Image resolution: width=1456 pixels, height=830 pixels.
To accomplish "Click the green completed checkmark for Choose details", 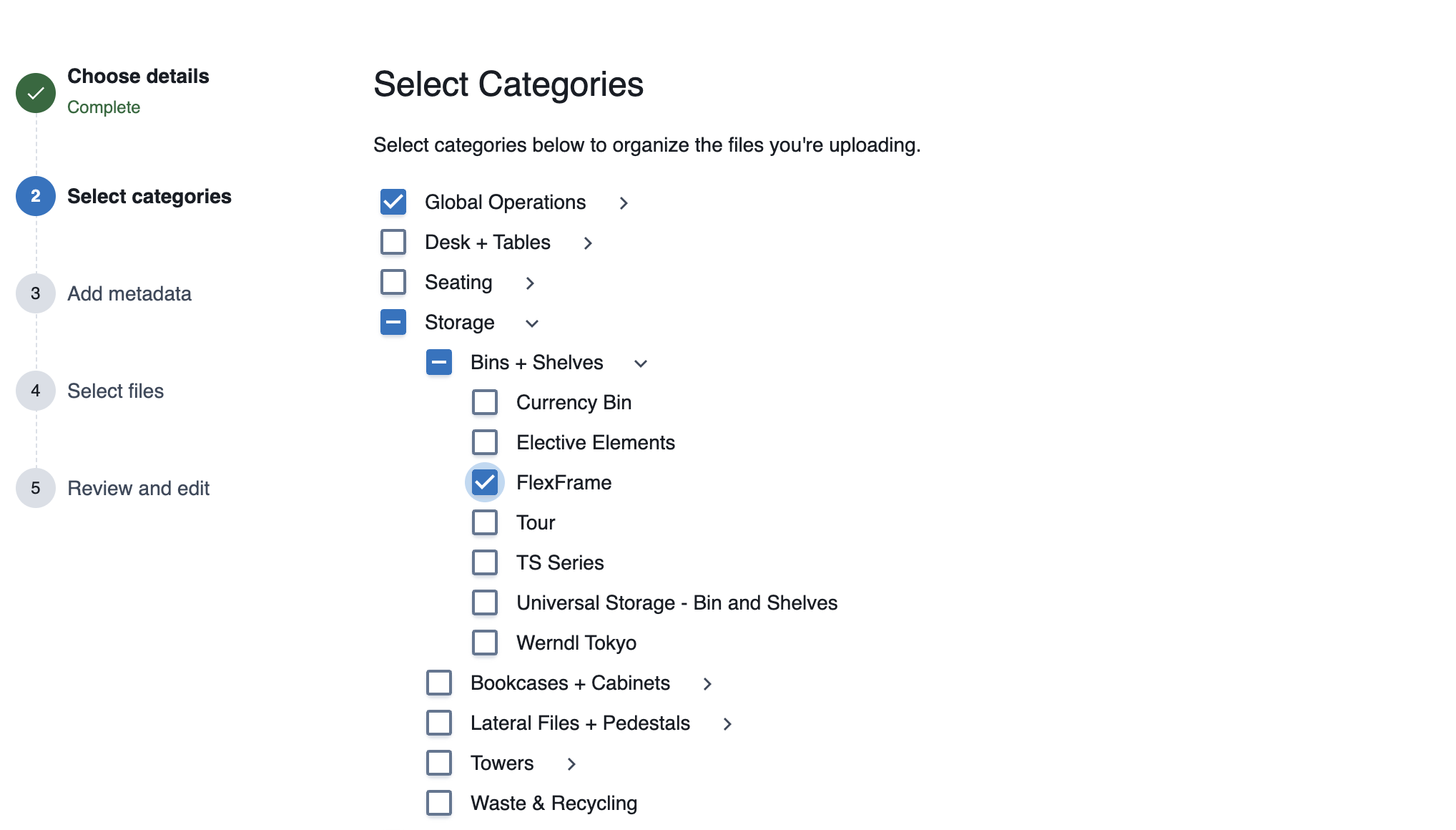I will [x=36, y=93].
